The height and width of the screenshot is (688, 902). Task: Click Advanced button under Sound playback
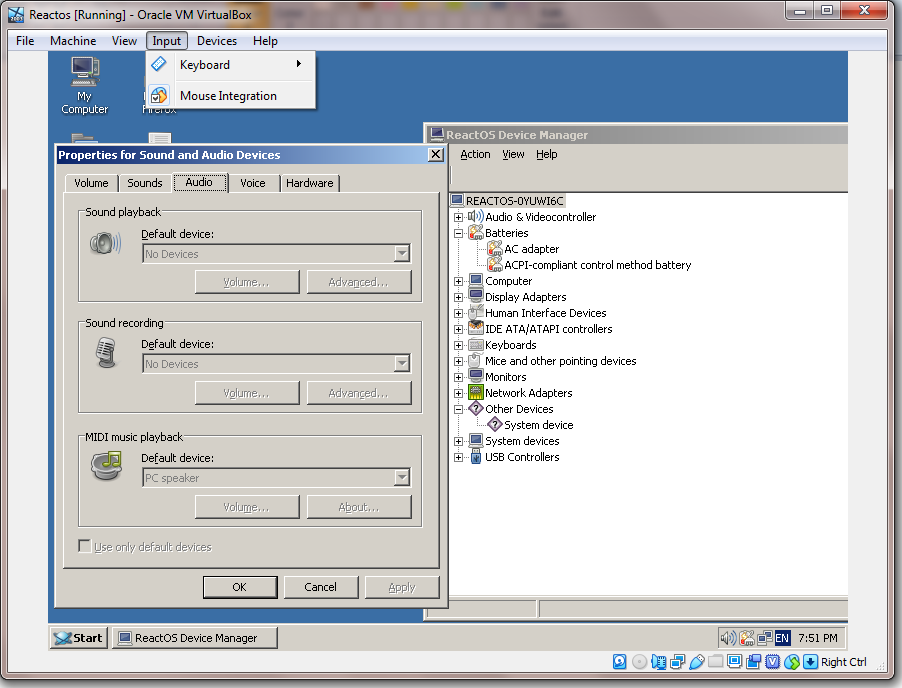tap(359, 282)
